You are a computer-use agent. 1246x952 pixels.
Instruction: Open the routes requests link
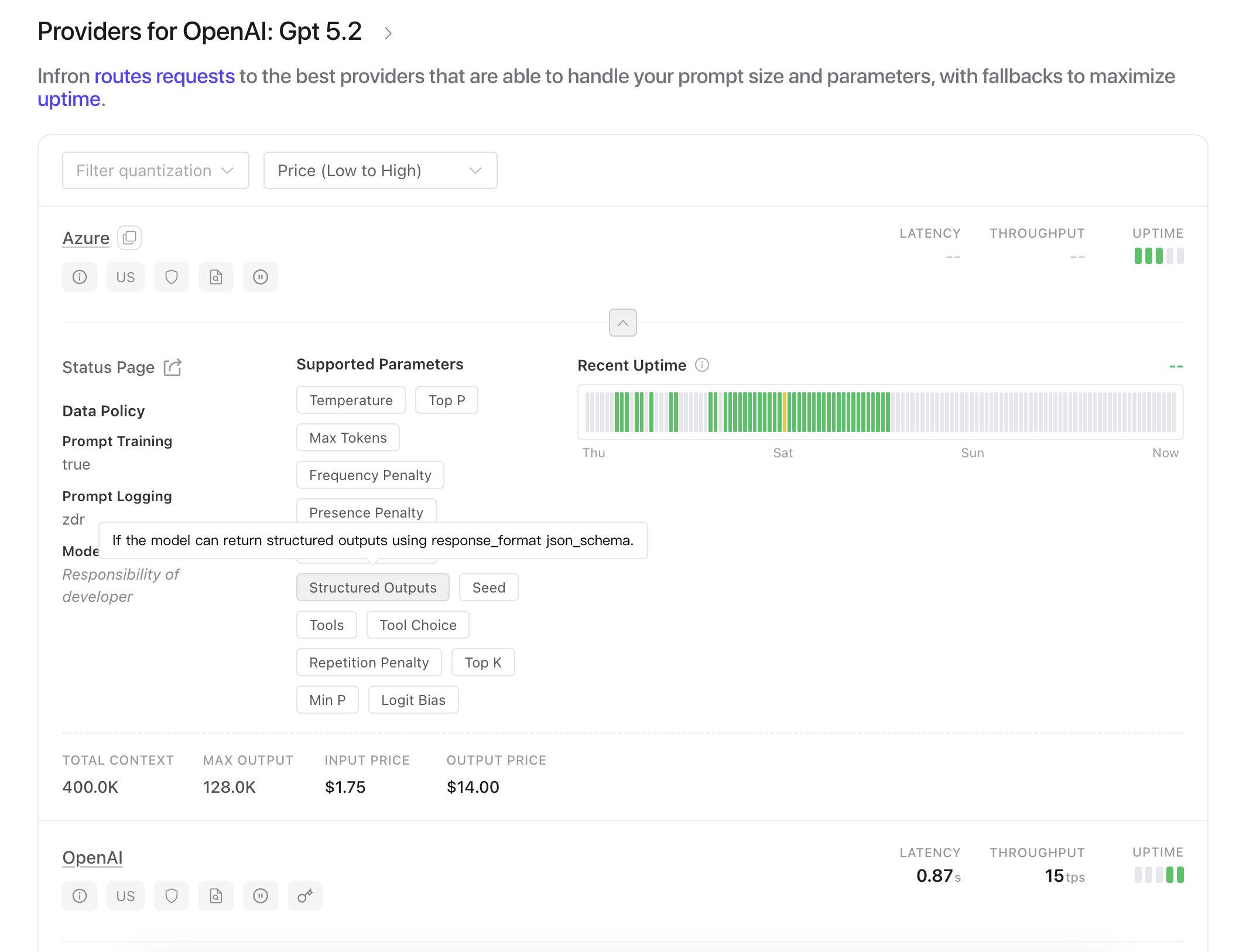tap(165, 77)
